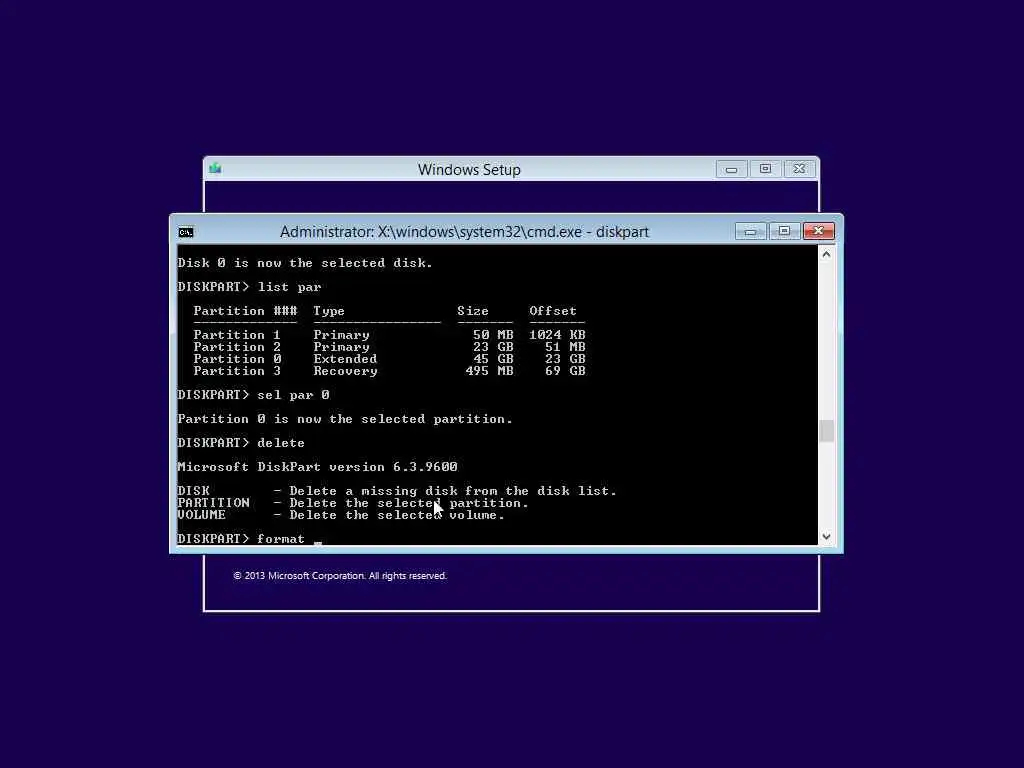The width and height of the screenshot is (1024, 768).
Task: Maximize the cmd.exe diskpart window
Action: coord(784,231)
